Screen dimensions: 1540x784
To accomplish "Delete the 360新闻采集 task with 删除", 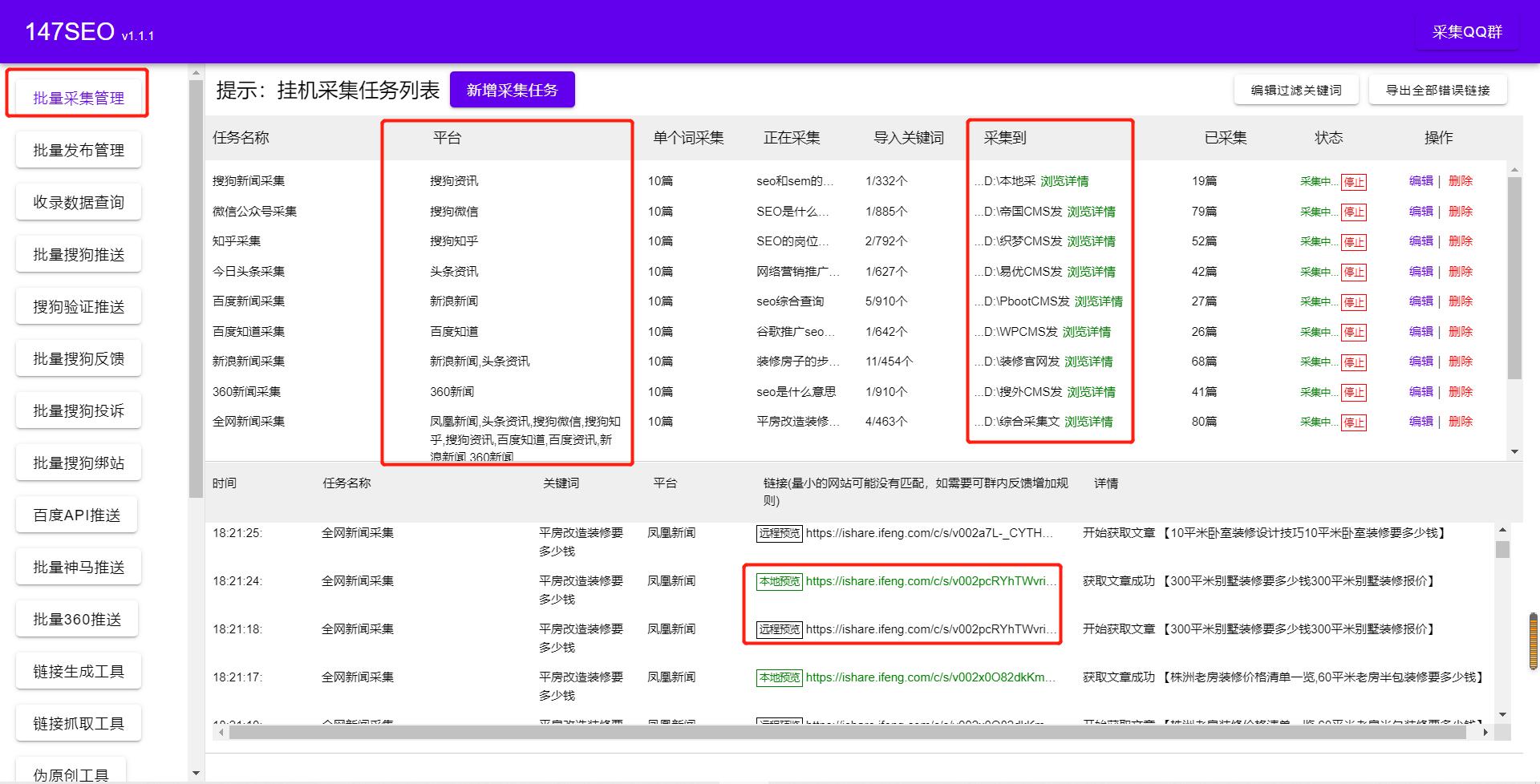I will 1461,392.
